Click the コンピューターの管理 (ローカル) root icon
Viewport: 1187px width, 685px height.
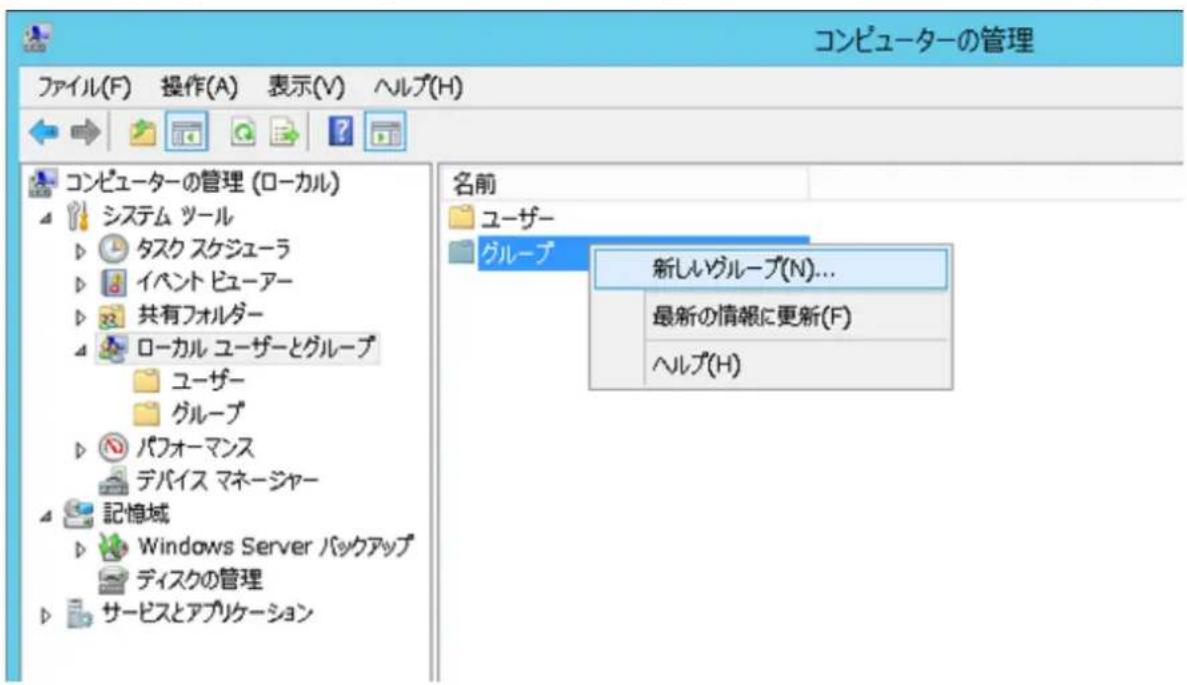42,182
